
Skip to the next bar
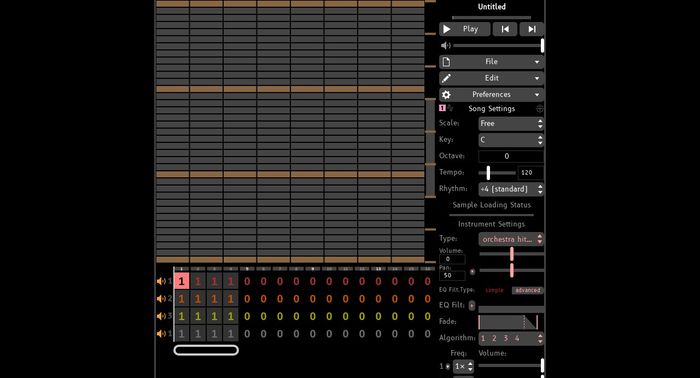[x=532, y=29]
